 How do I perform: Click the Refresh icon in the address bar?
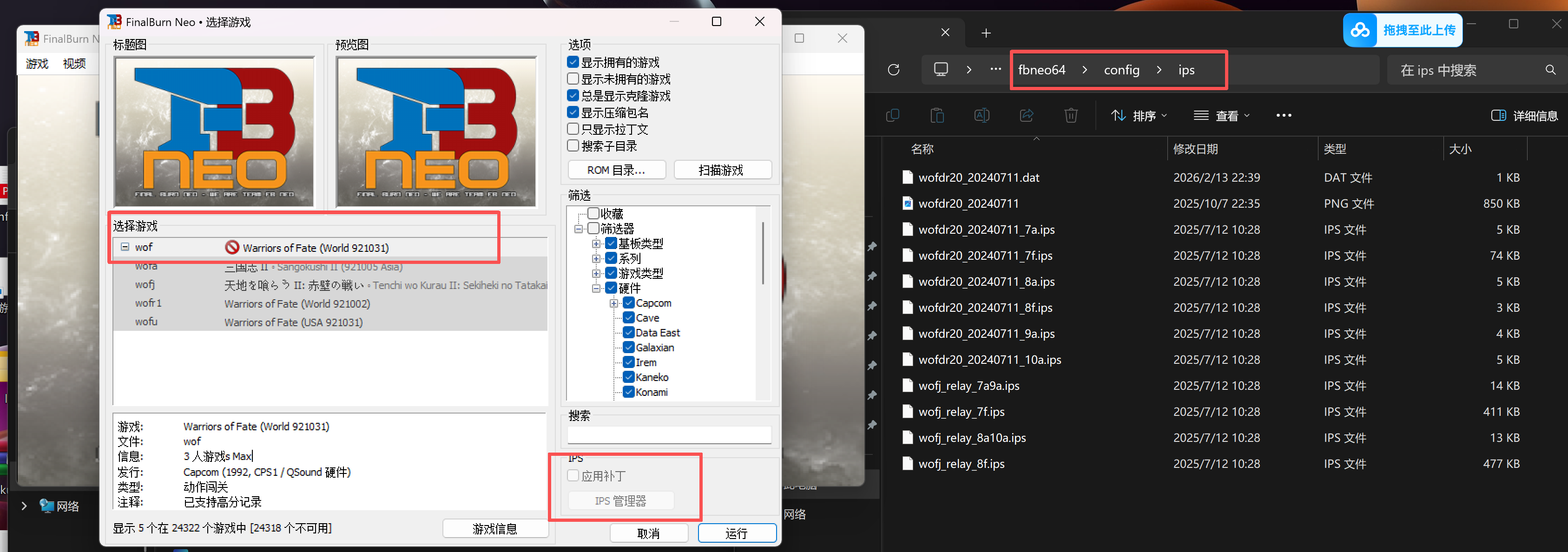[893, 69]
